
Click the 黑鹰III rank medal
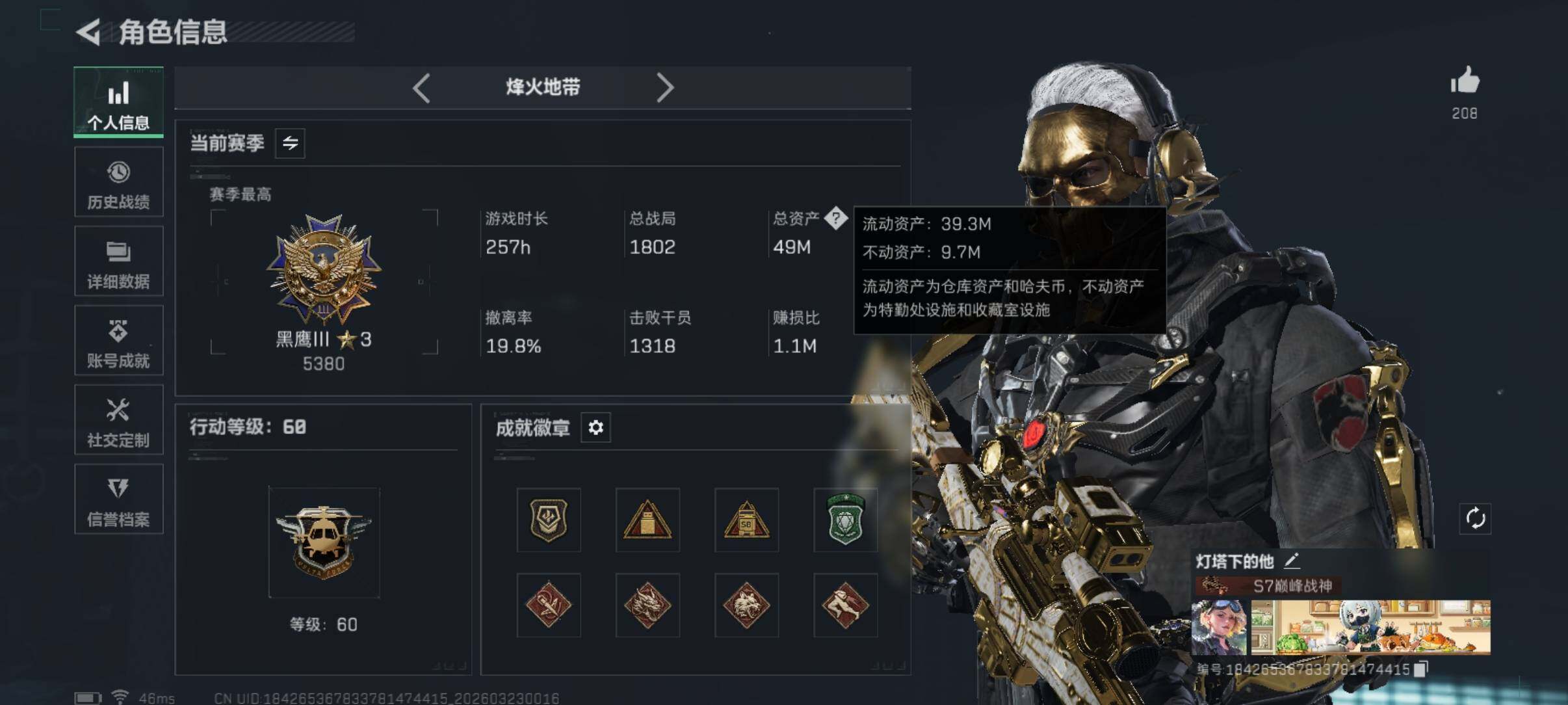[324, 270]
